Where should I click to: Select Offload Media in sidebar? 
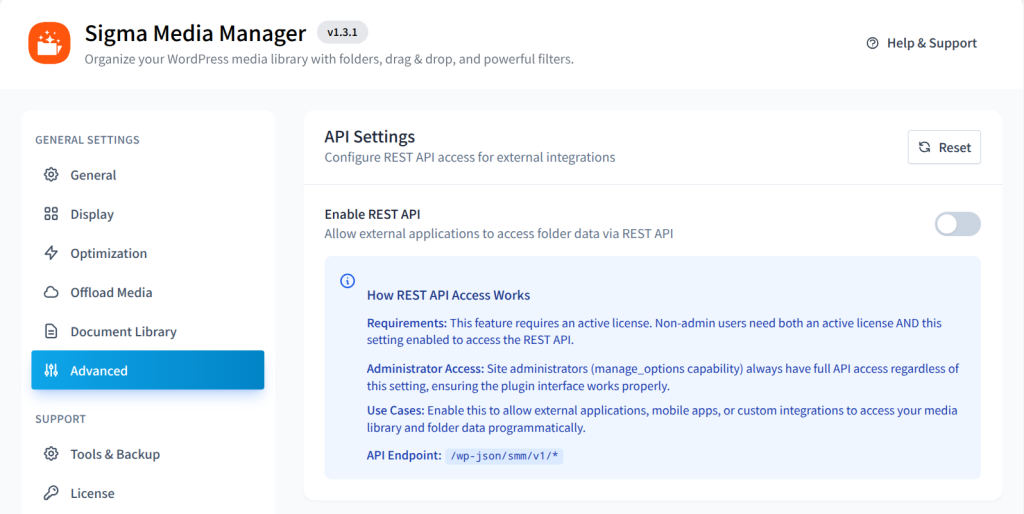pos(148,292)
